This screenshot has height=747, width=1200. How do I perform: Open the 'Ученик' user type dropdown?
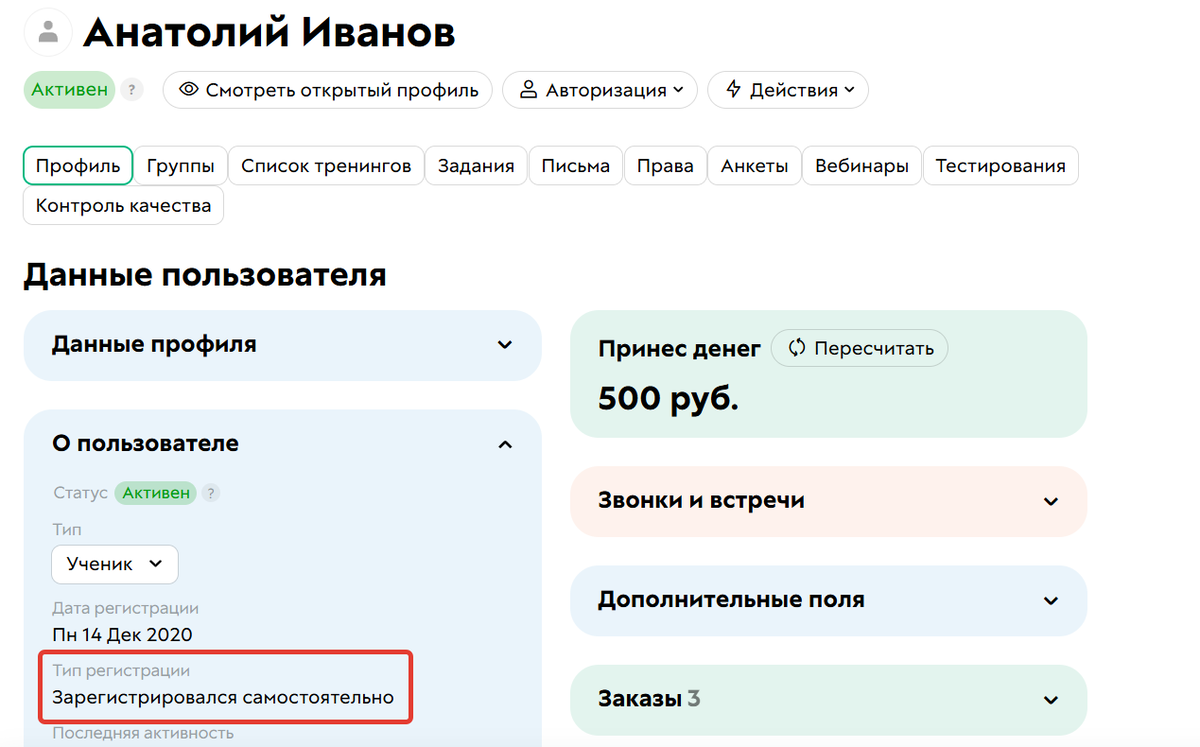pos(114,564)
